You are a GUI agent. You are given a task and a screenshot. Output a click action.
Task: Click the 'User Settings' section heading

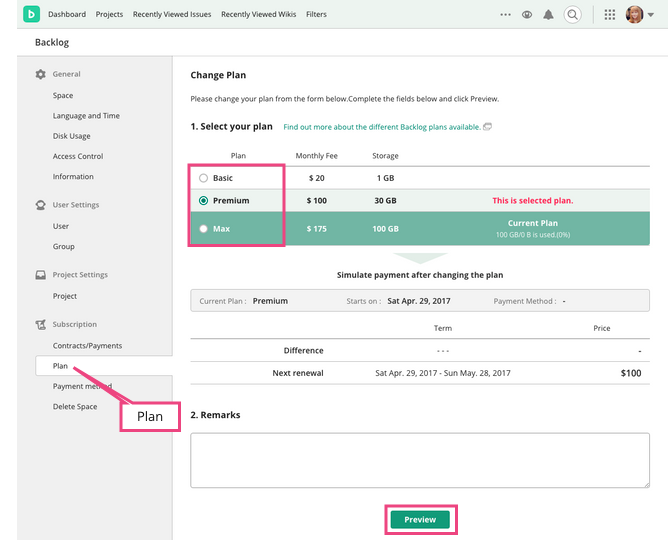[x=76, y=205]
